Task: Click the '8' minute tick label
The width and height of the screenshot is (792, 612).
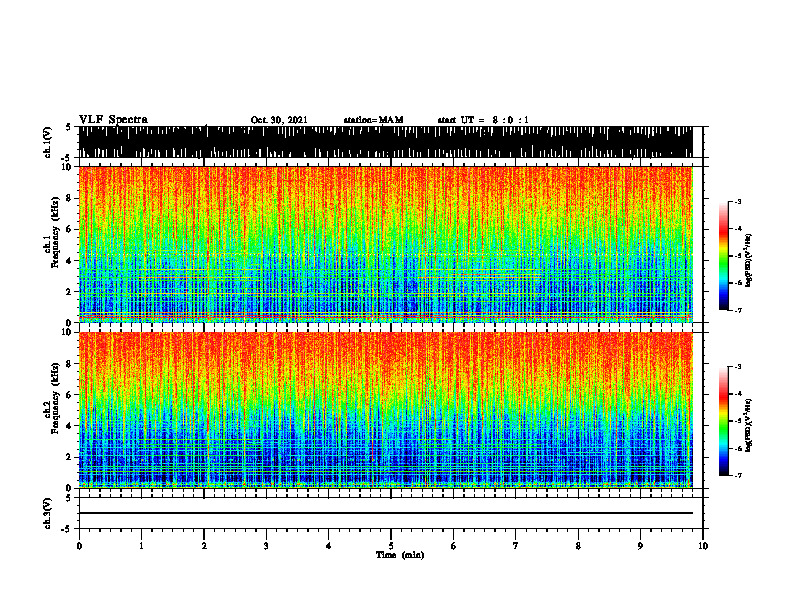Action: [578, 546]
